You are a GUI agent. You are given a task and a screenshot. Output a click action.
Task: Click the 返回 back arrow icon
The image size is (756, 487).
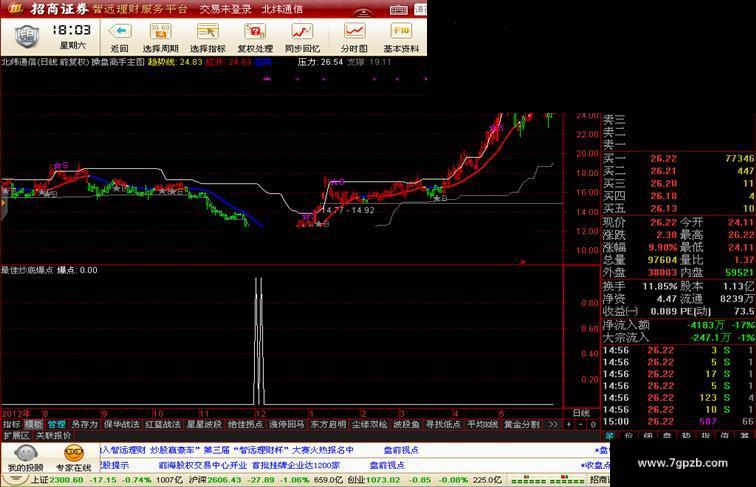click(119, 32)
